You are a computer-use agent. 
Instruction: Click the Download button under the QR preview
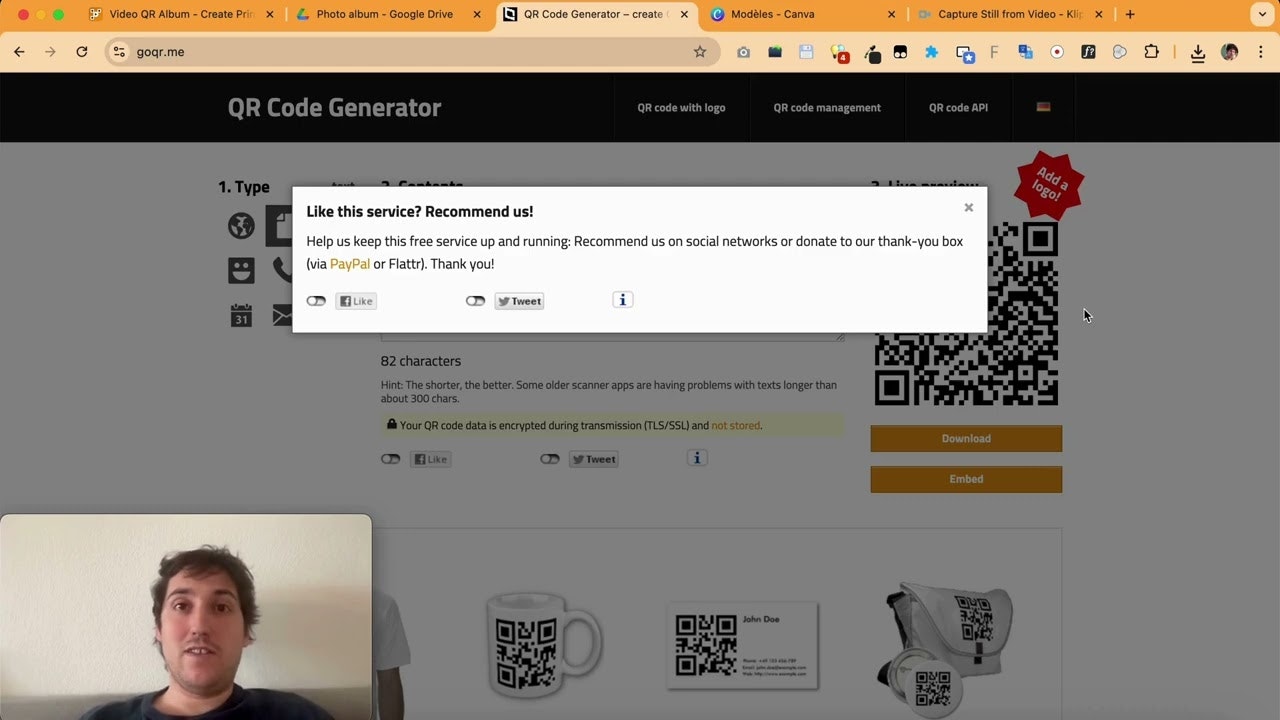pyautogui.click(x=965, y=438)
